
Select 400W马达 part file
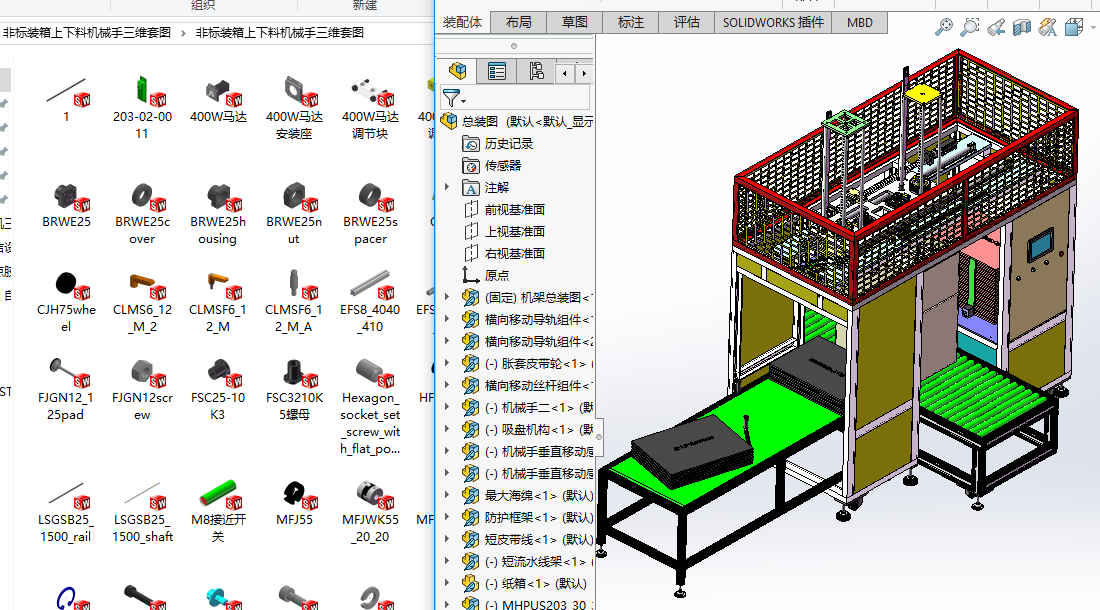pos(218,100)
